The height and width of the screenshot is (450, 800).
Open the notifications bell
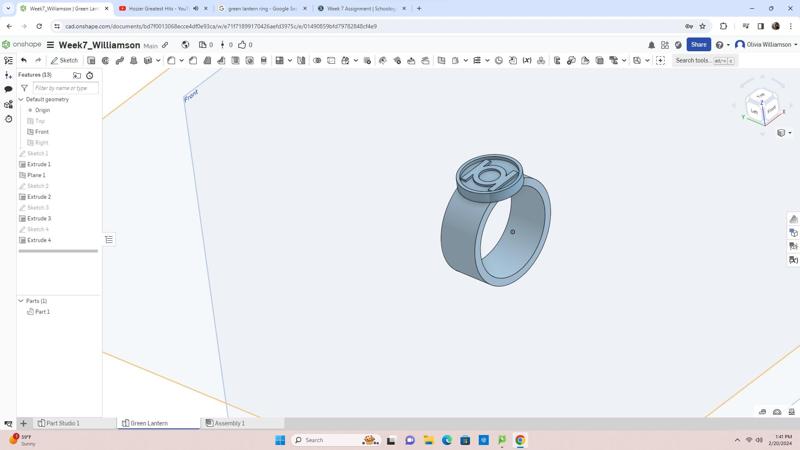(652, 45)
